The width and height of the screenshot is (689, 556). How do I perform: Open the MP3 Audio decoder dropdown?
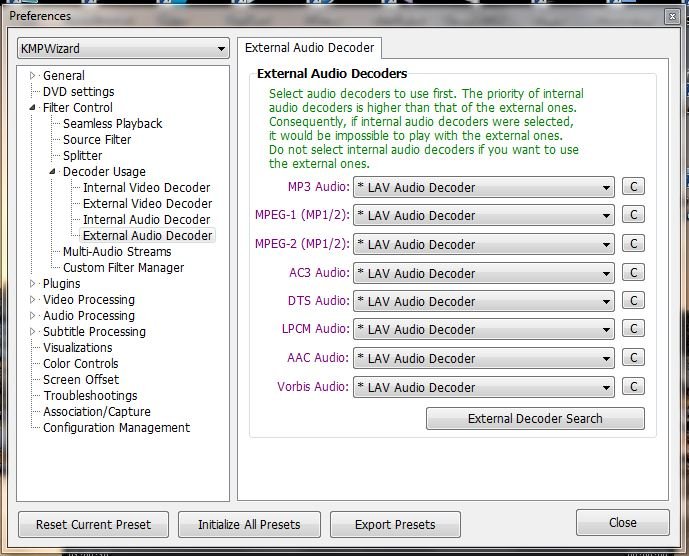(484, 187)
